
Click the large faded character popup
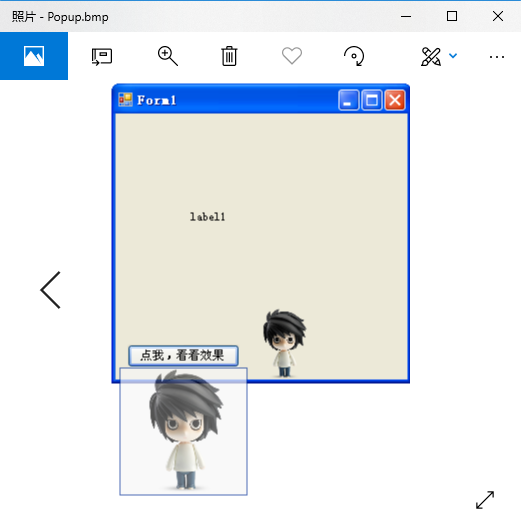pyautogui.click(x=183, y=431)
